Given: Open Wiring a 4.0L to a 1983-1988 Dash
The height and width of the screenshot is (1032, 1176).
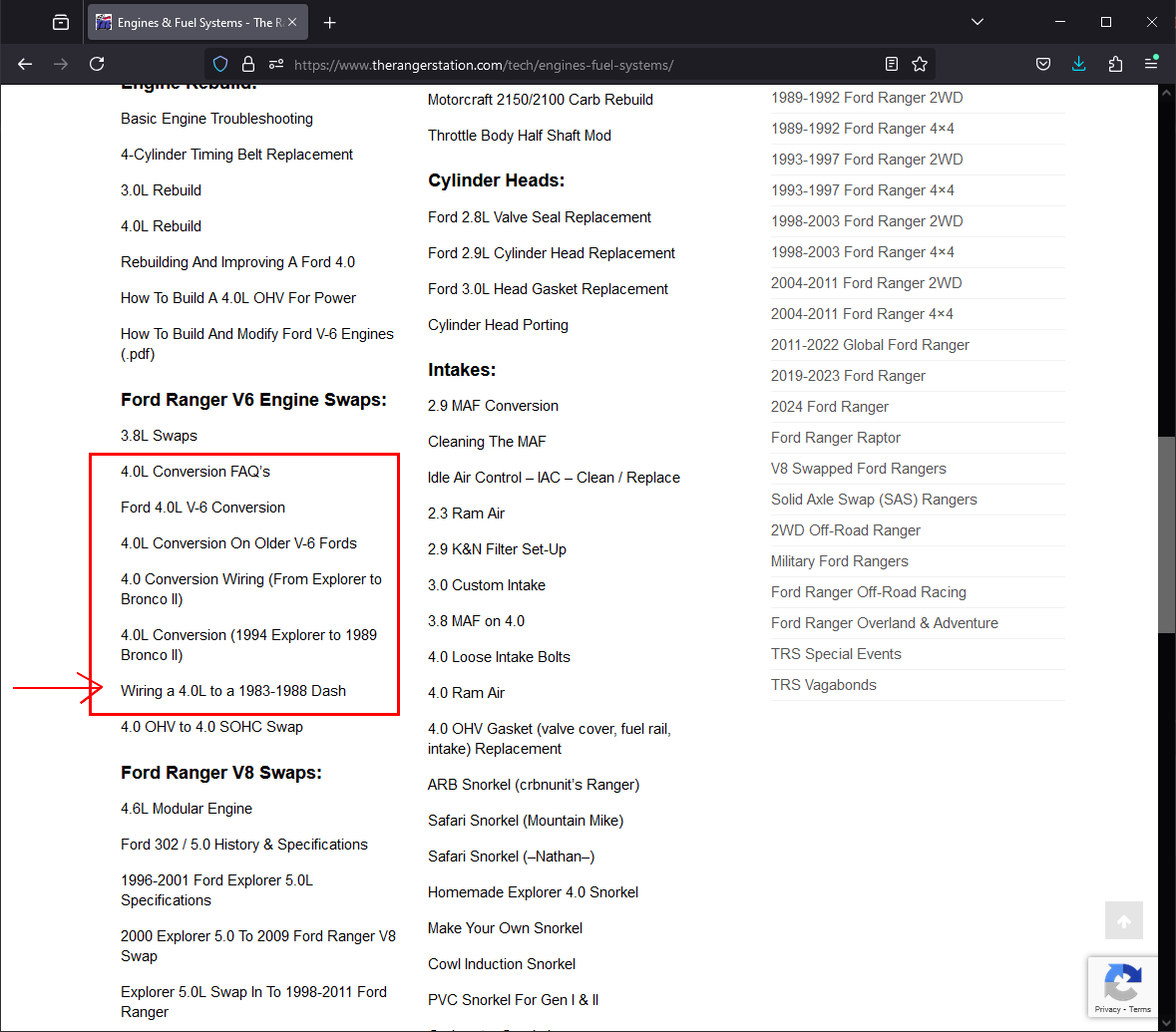Looking at the screenshot, I should click(x=233, y=691).
